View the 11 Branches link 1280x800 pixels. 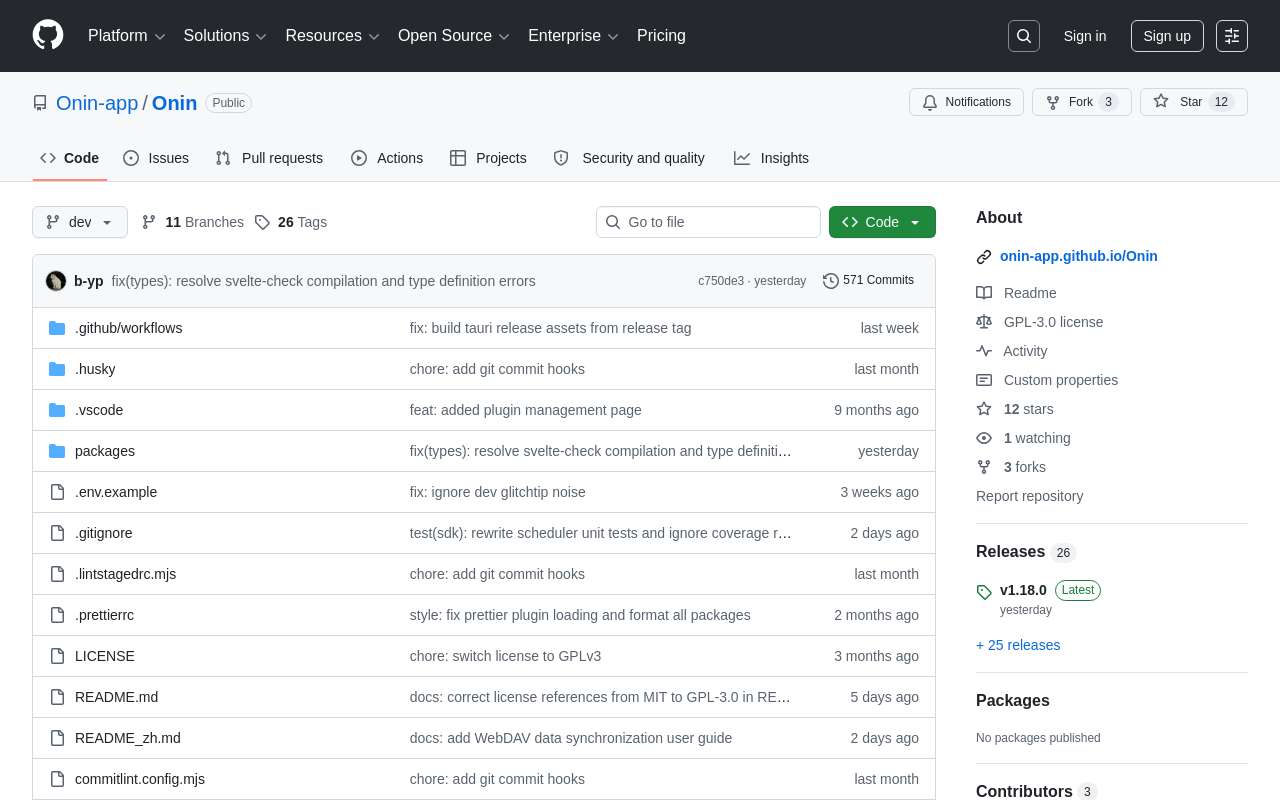click(x=193, y=222)
